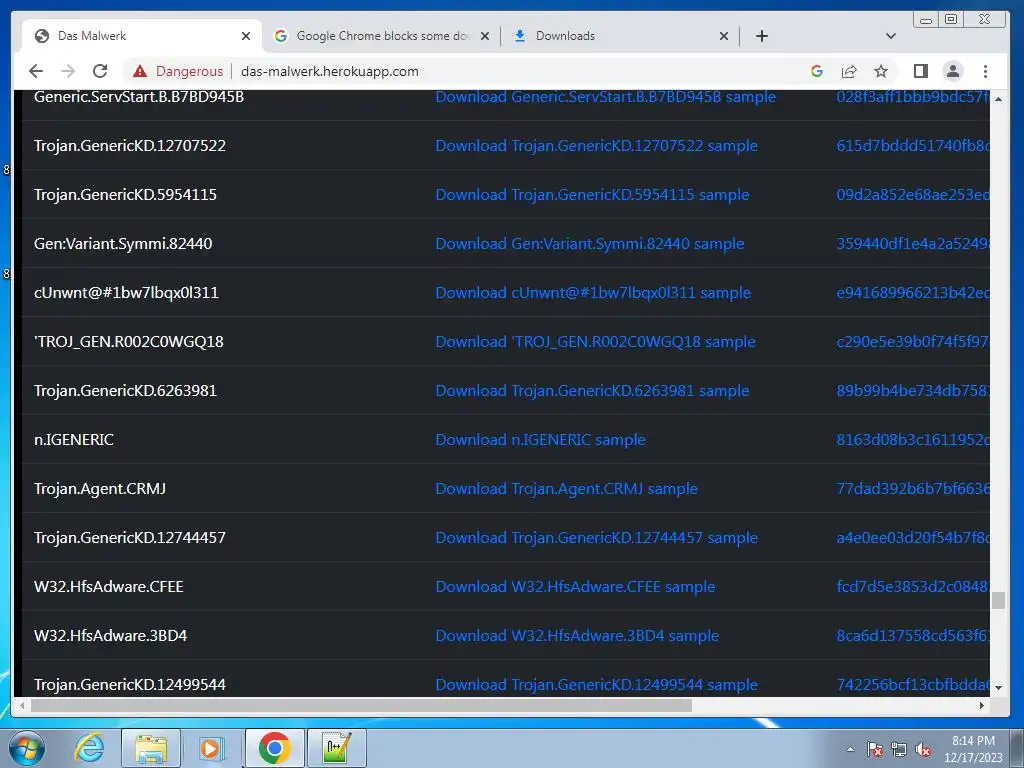Click the Dangerous site warning icon
Image resolution: width=1024 pixels, height=768 pixels.
(x=140, y=71)
